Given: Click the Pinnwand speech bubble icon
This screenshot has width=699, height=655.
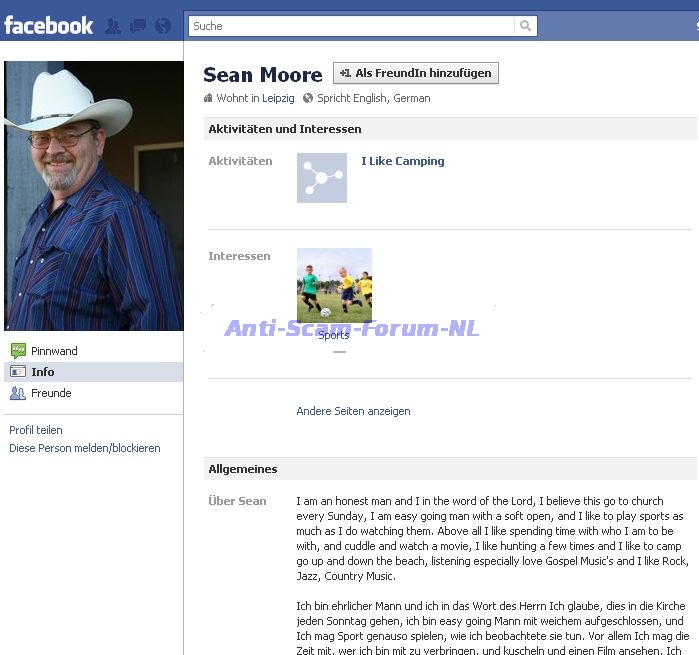Looking at the screenshot, I should pos(18,351).
